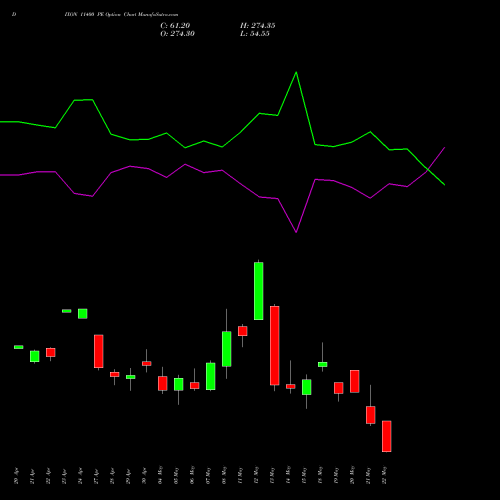
Task: Select the 07 May date label
Action: [209, 475]
